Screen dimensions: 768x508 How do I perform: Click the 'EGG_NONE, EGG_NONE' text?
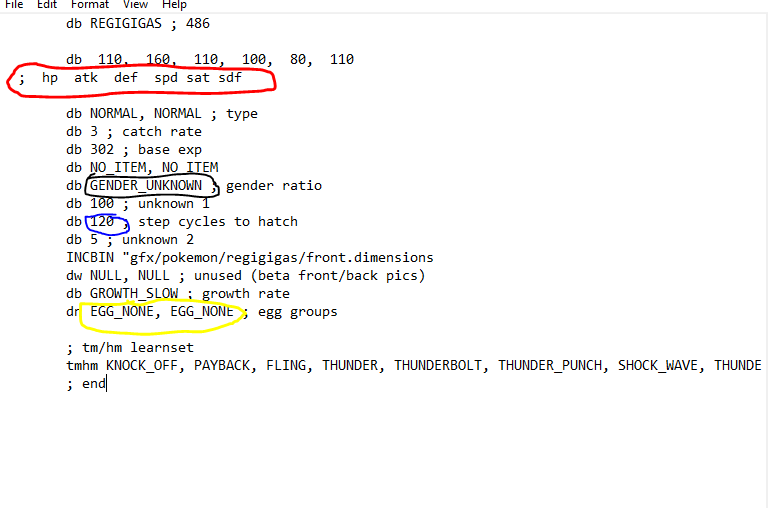(x=162, y=312)
